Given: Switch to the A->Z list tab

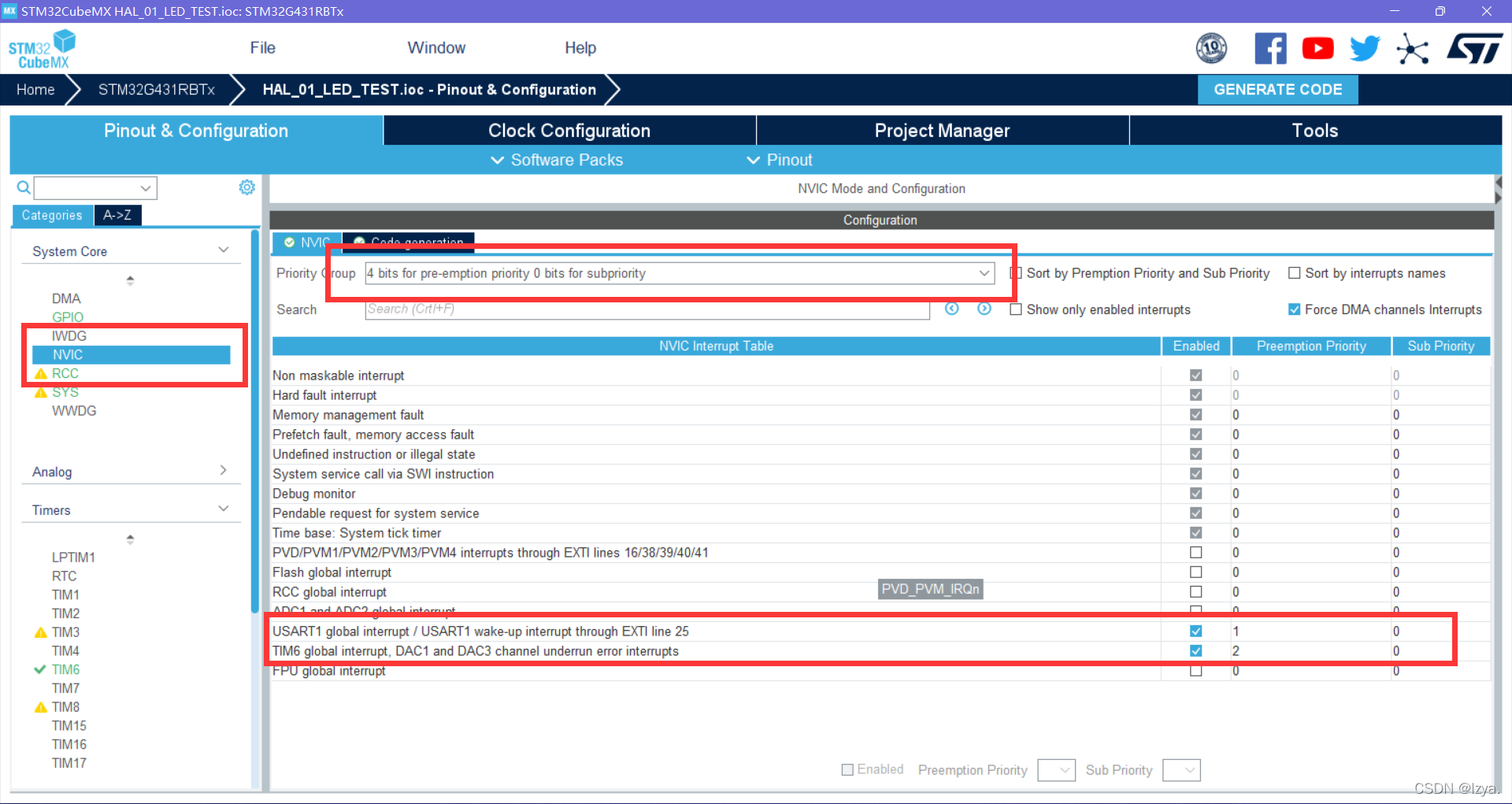Looking at the screenshot, I should (117, 215).
